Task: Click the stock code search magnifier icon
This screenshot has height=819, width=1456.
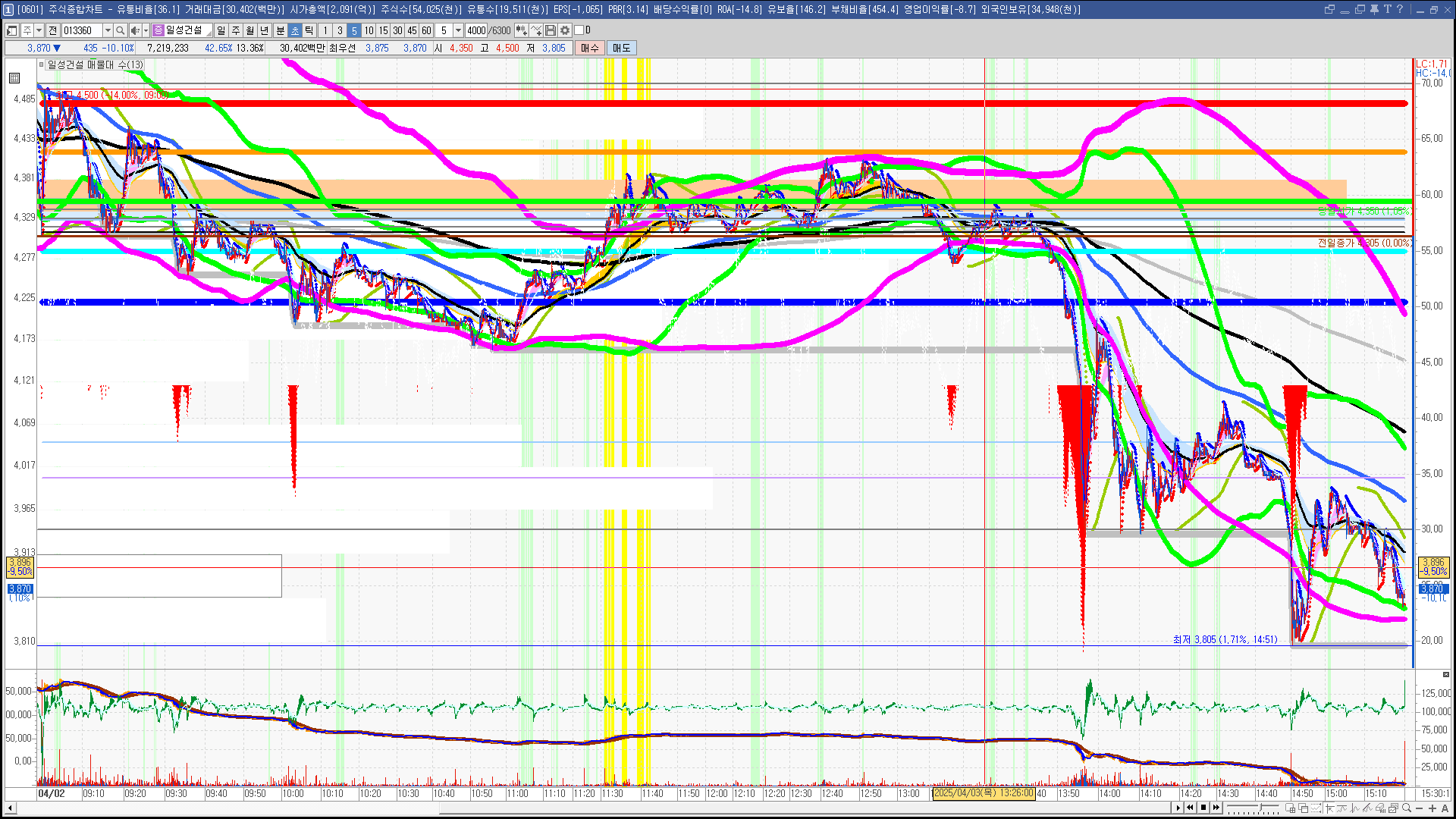Action: coord(120,30)
